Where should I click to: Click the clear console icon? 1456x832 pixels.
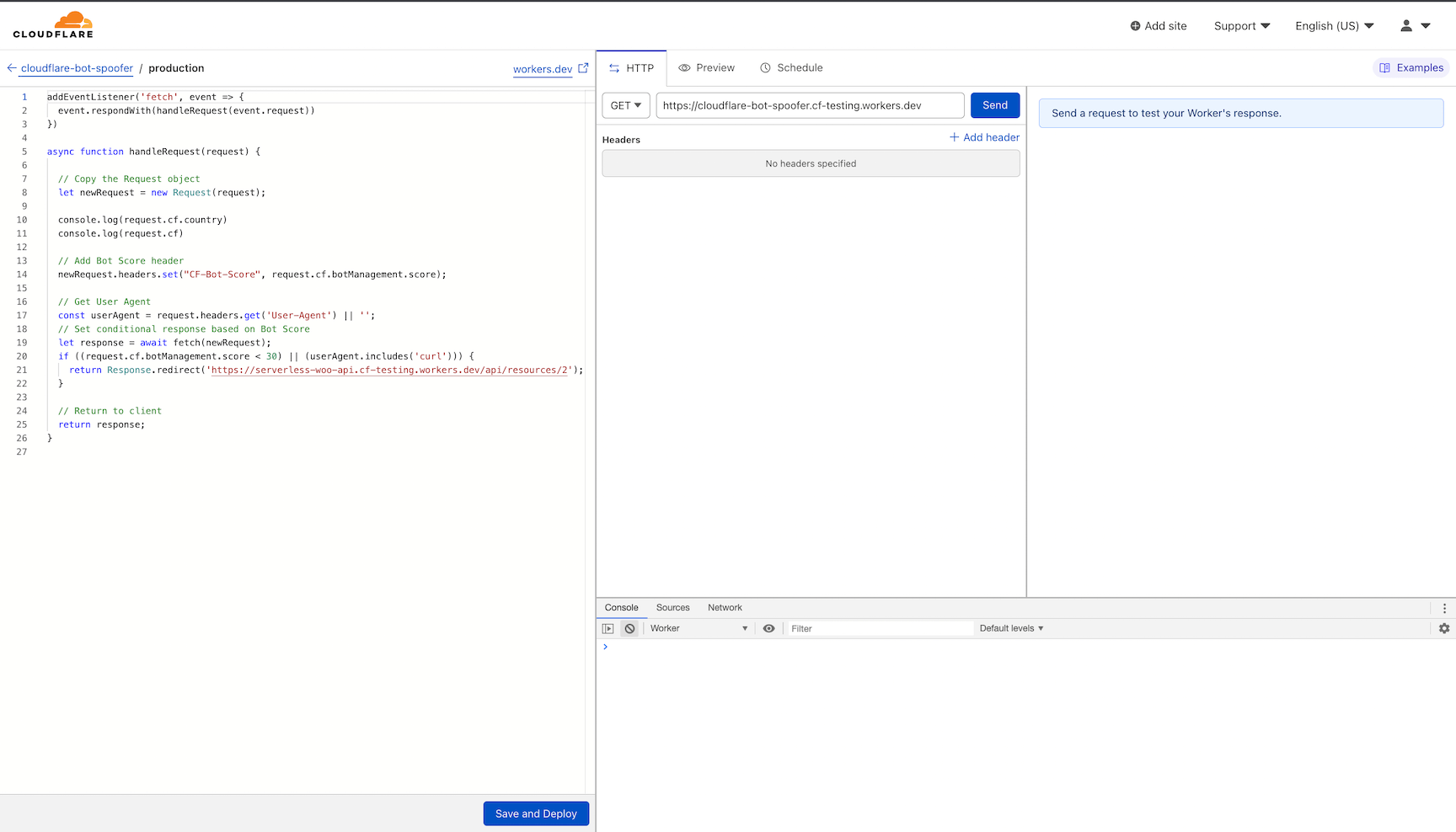(x=629, y=628)
